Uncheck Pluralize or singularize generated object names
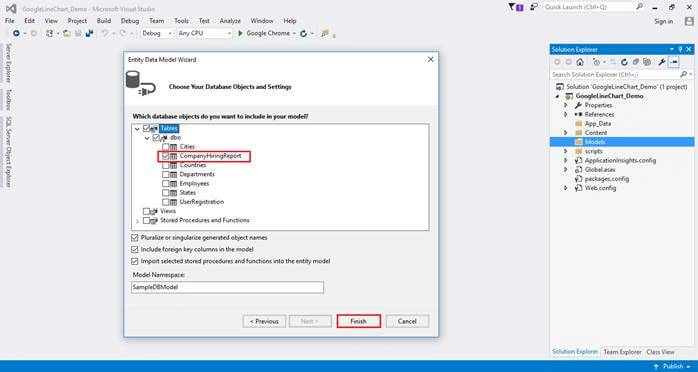The height and width of the screenshot is (372, 698). [x=134, y=238]
